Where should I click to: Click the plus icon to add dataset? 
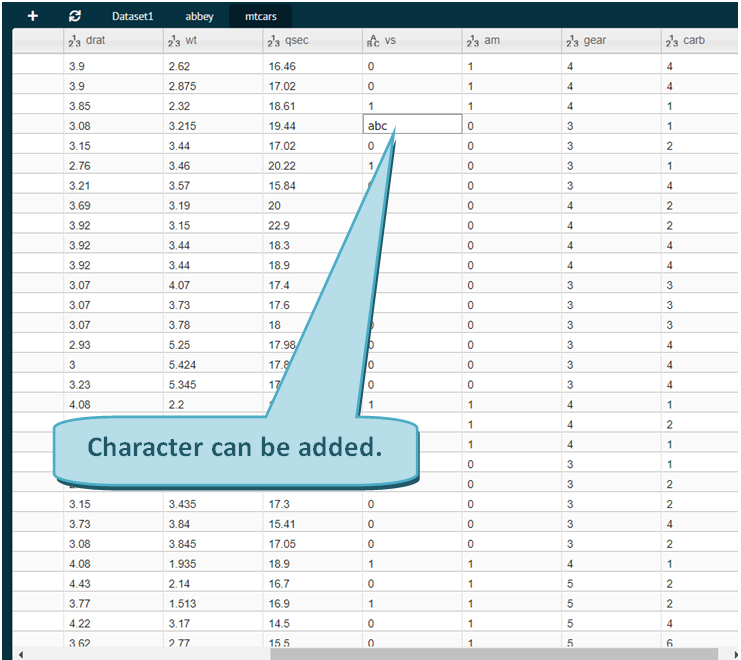pyautogui.click(x=33, y=16)
